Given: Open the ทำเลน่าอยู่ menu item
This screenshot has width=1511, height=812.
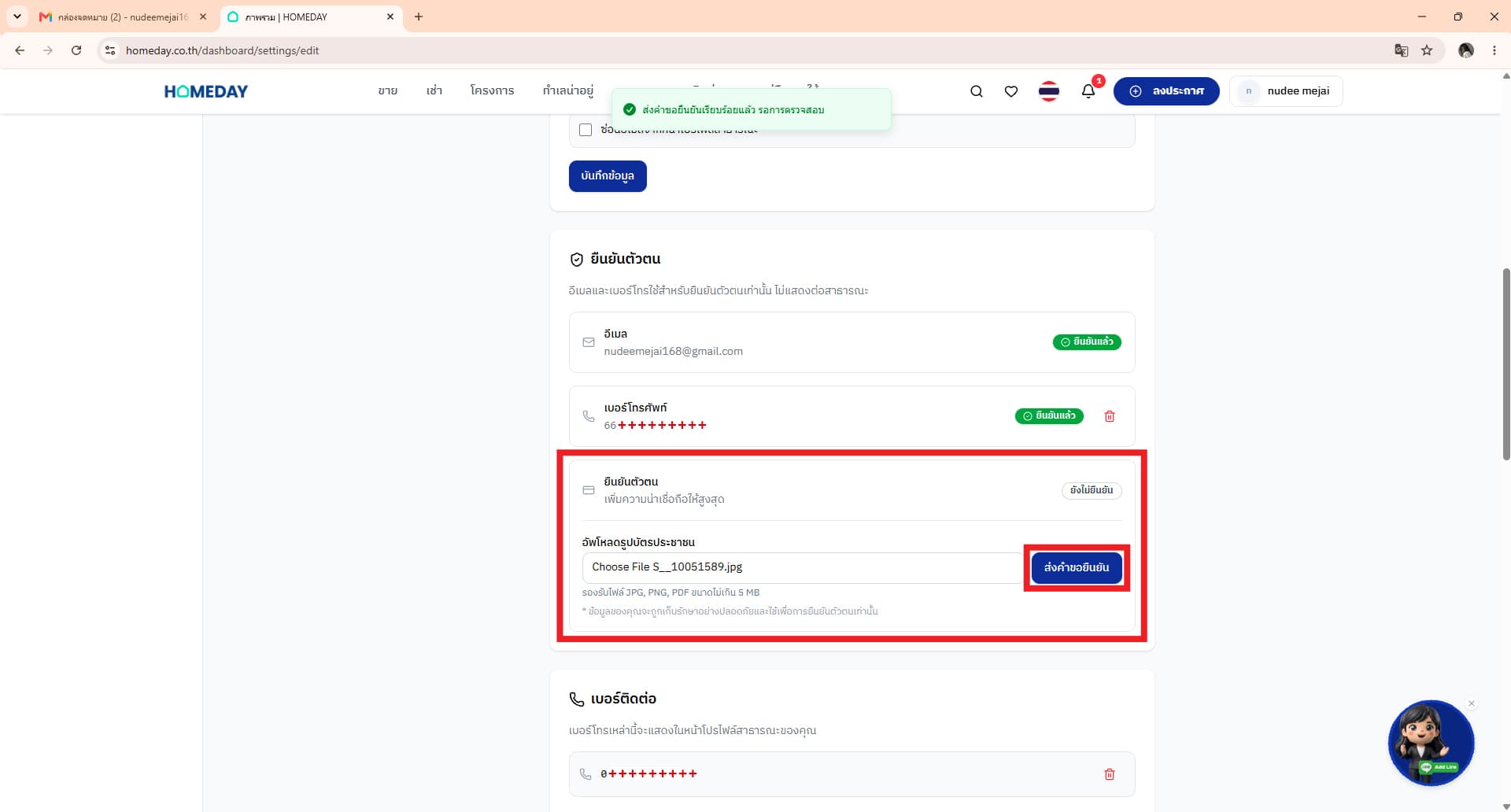Looking at the screenshot, I should pyautogui.click(x=568, y=90).
